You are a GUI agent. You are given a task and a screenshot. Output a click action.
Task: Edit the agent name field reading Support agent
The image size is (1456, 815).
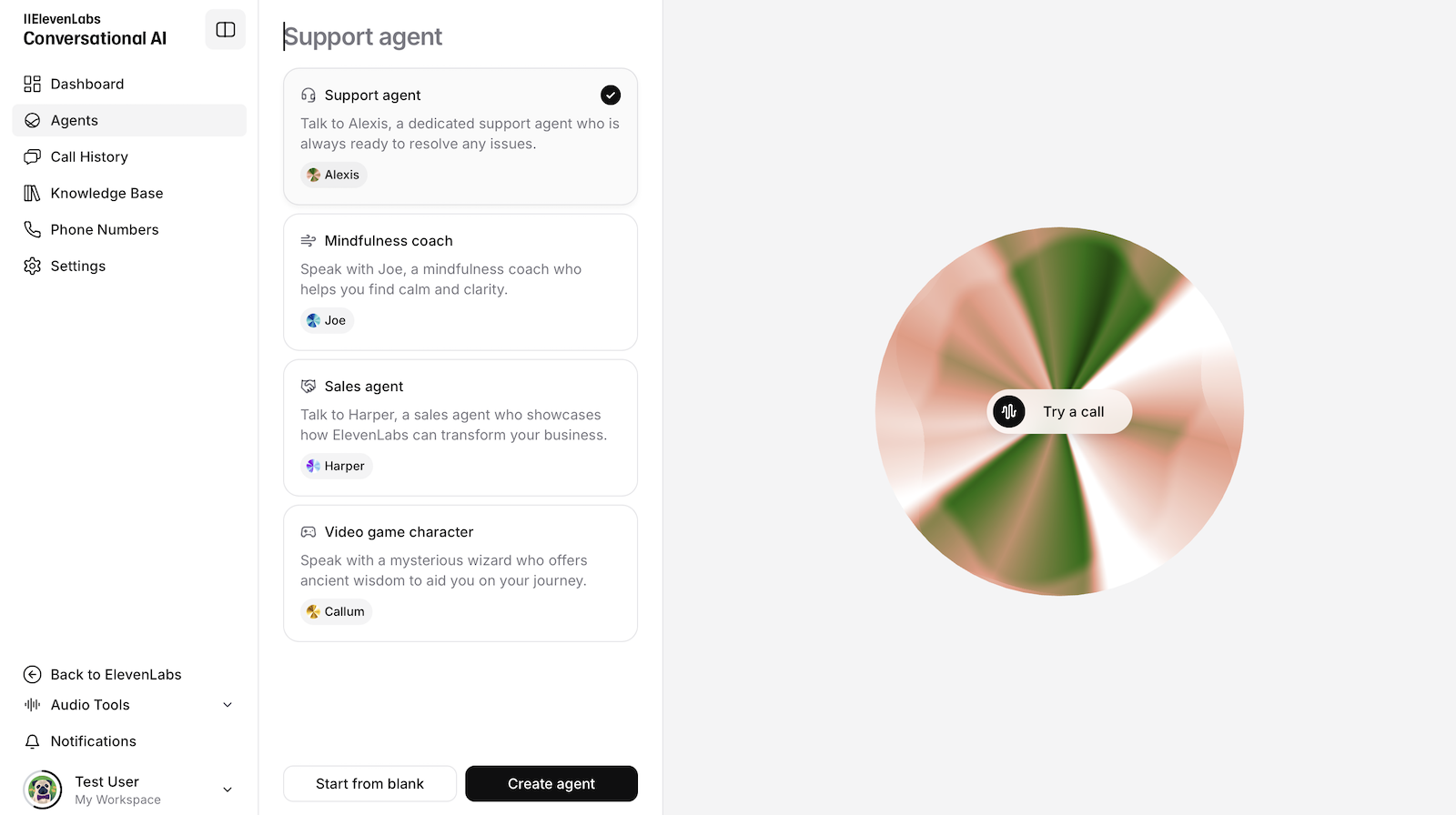(x=362, y=36)
